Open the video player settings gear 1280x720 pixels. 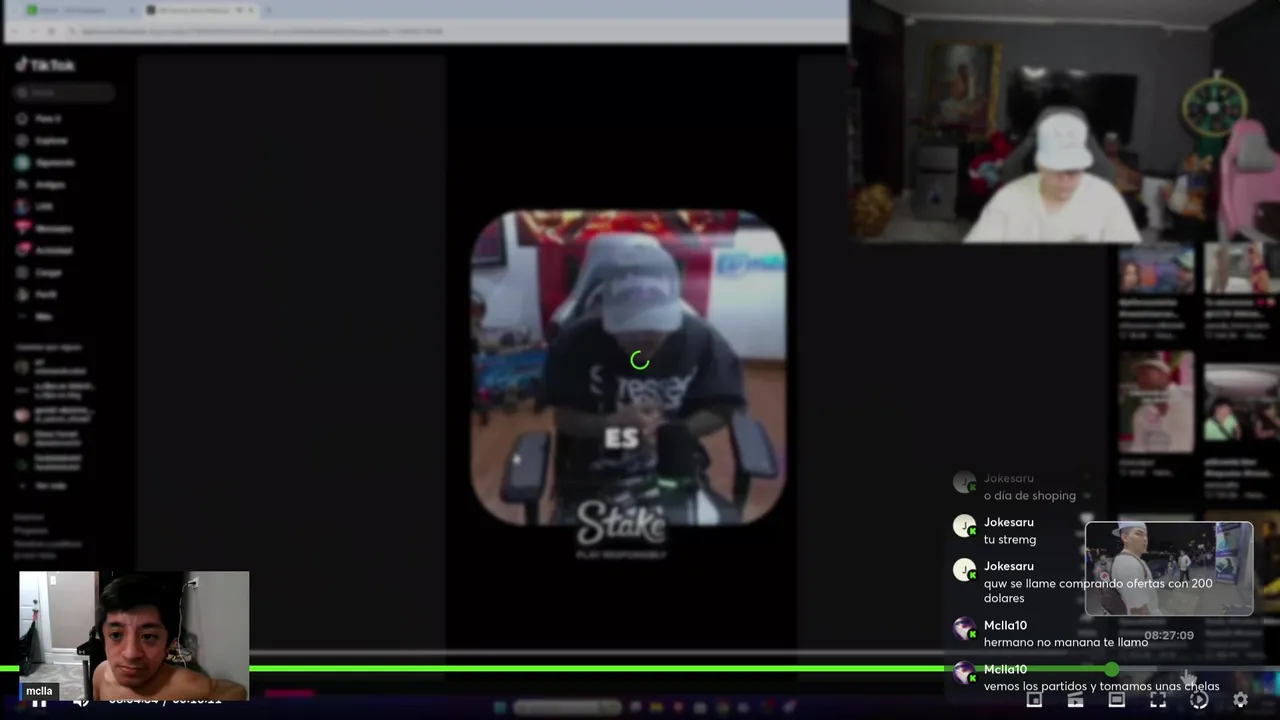1240,700
